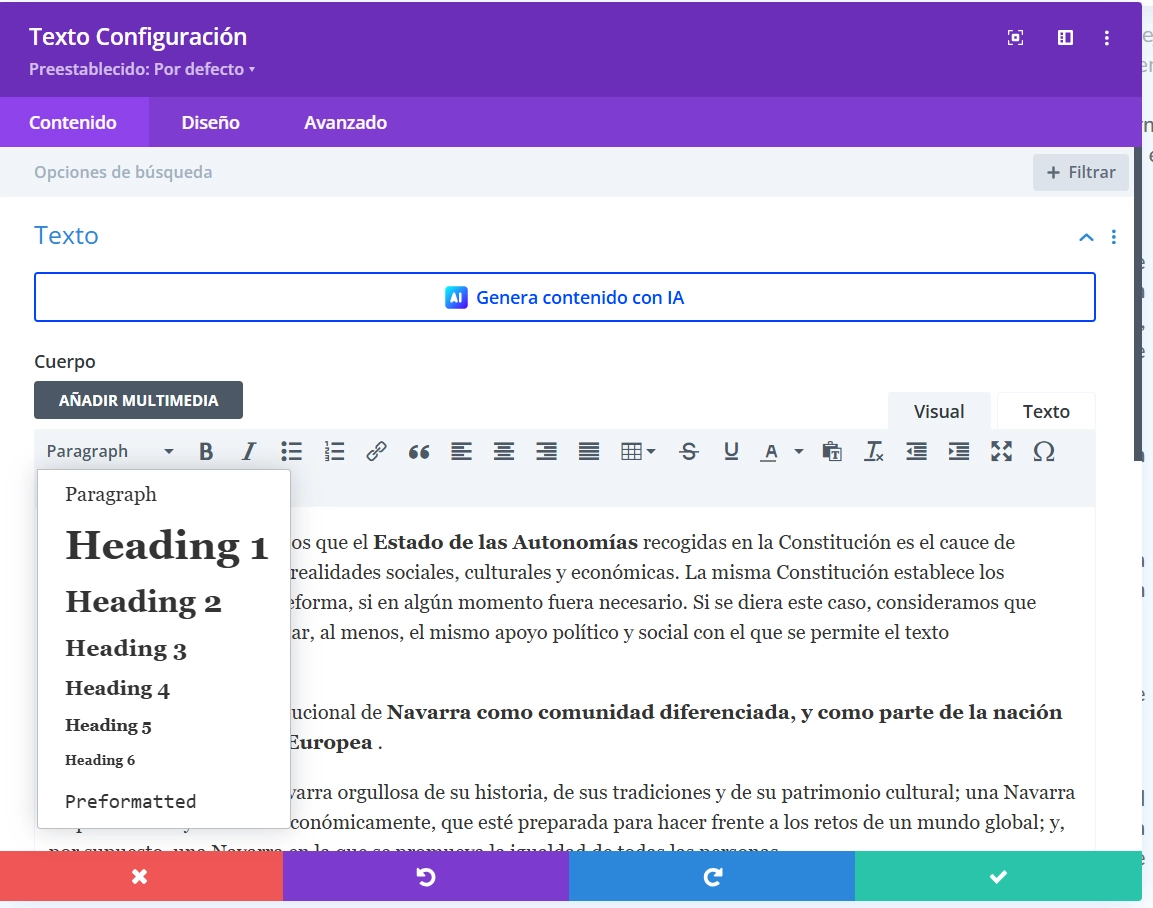Decrease the paragraph indent
This screenshot has width=1153, height=908.
tap(916, 451)
